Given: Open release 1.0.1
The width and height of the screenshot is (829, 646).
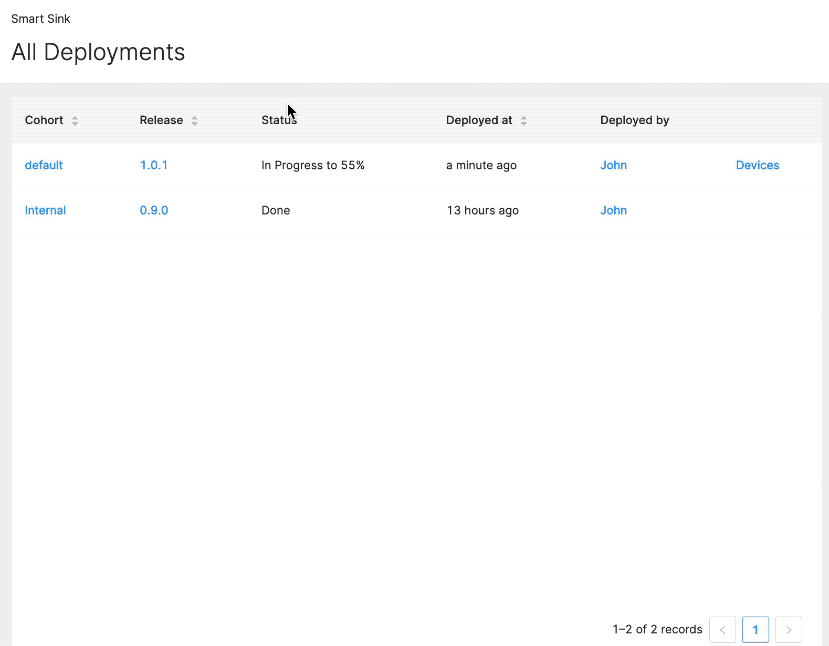Looking at the screenshot, I should coord(153,165).
